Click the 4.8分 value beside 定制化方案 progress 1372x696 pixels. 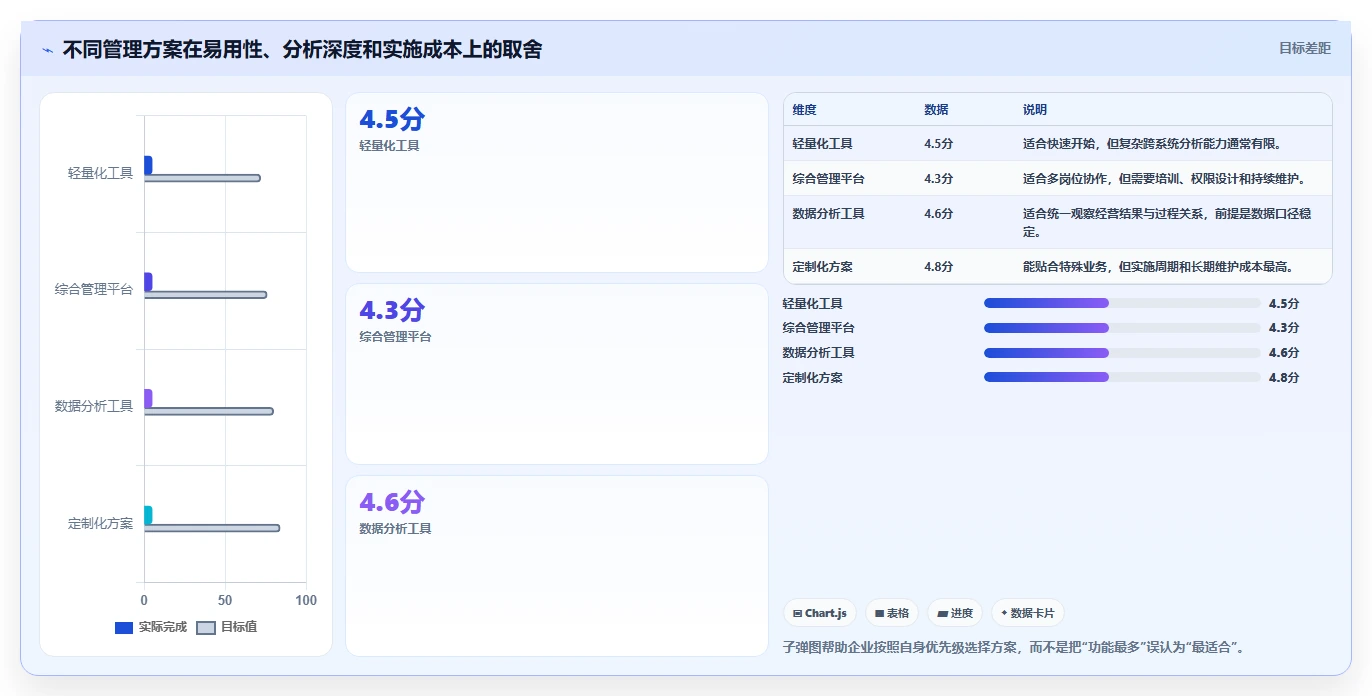coord(1284,378)
